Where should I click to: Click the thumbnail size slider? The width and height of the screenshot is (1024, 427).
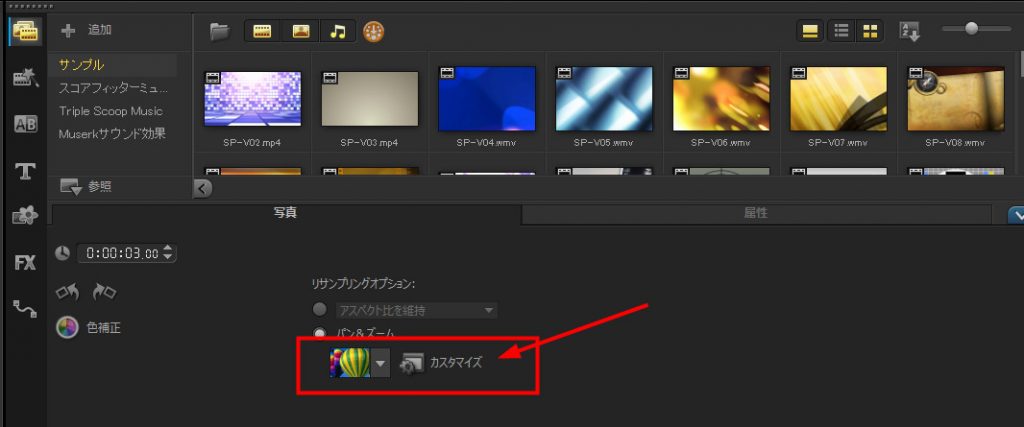coord(973,29)
